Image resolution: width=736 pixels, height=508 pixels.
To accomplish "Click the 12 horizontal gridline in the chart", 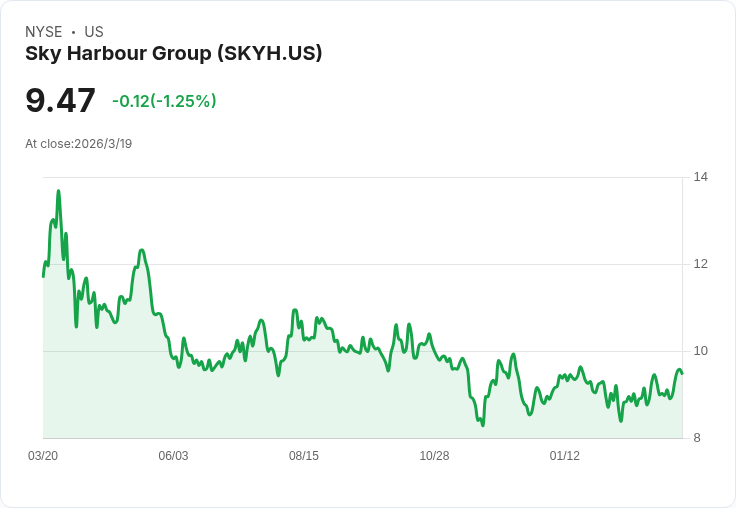I will [400, 264].
